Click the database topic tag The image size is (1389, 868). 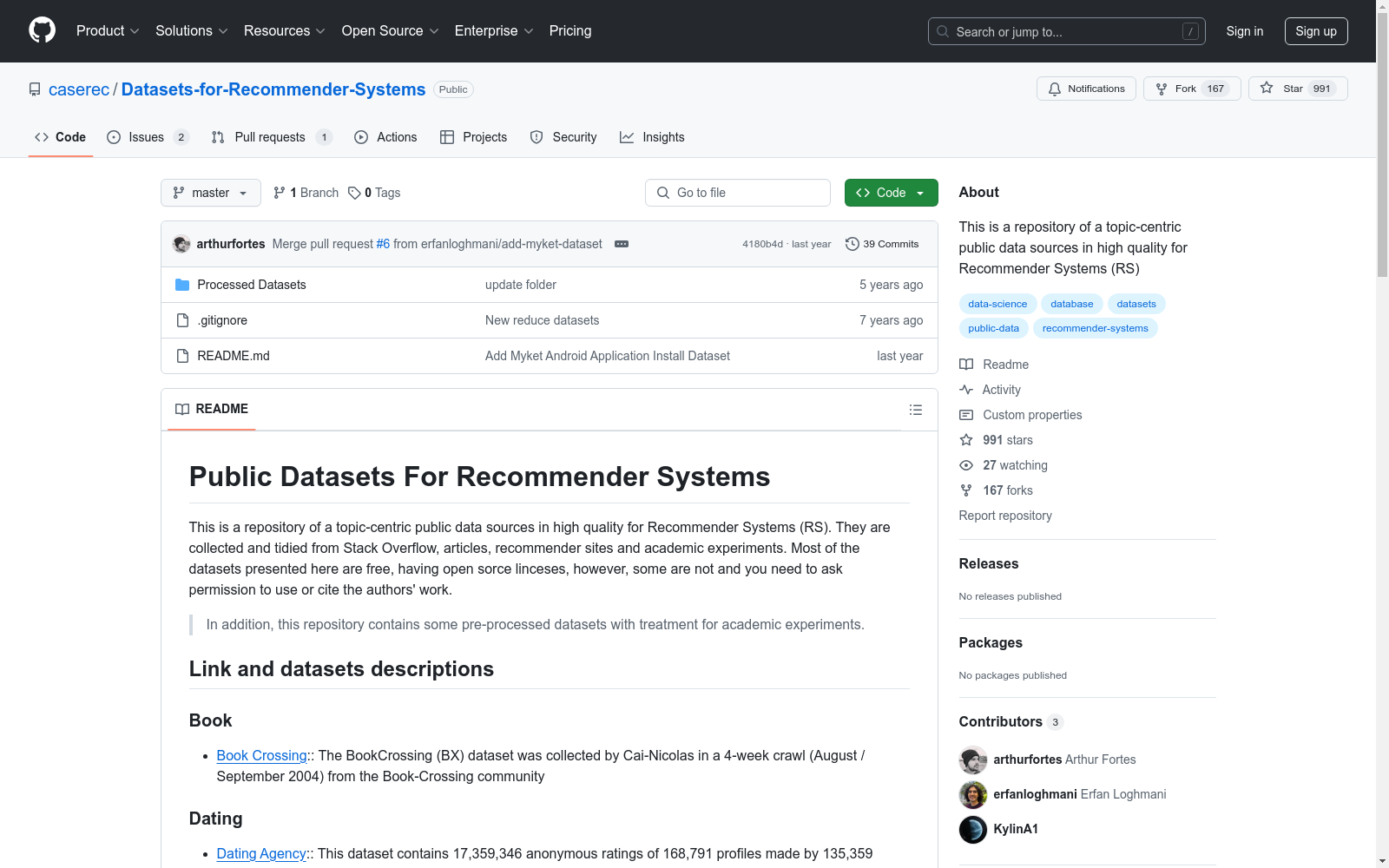coord(1072,304)
